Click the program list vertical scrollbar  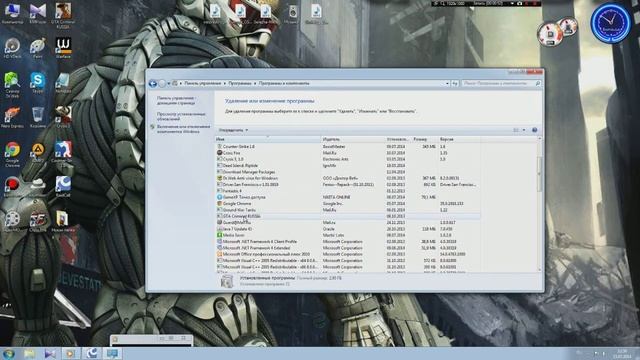point(540,173)
